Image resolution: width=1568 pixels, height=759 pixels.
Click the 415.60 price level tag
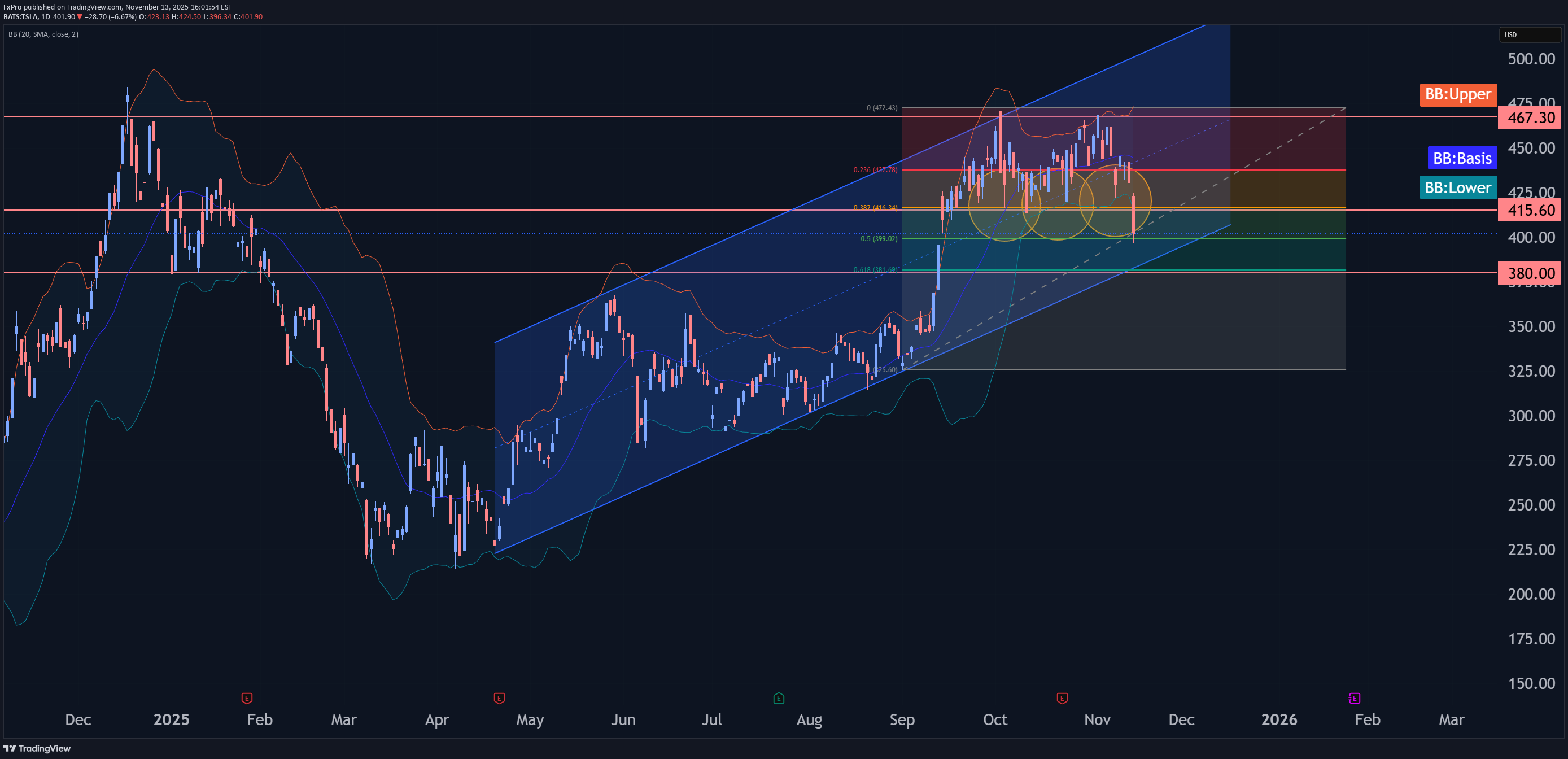pyautogui.click(x=1531, y=210)
